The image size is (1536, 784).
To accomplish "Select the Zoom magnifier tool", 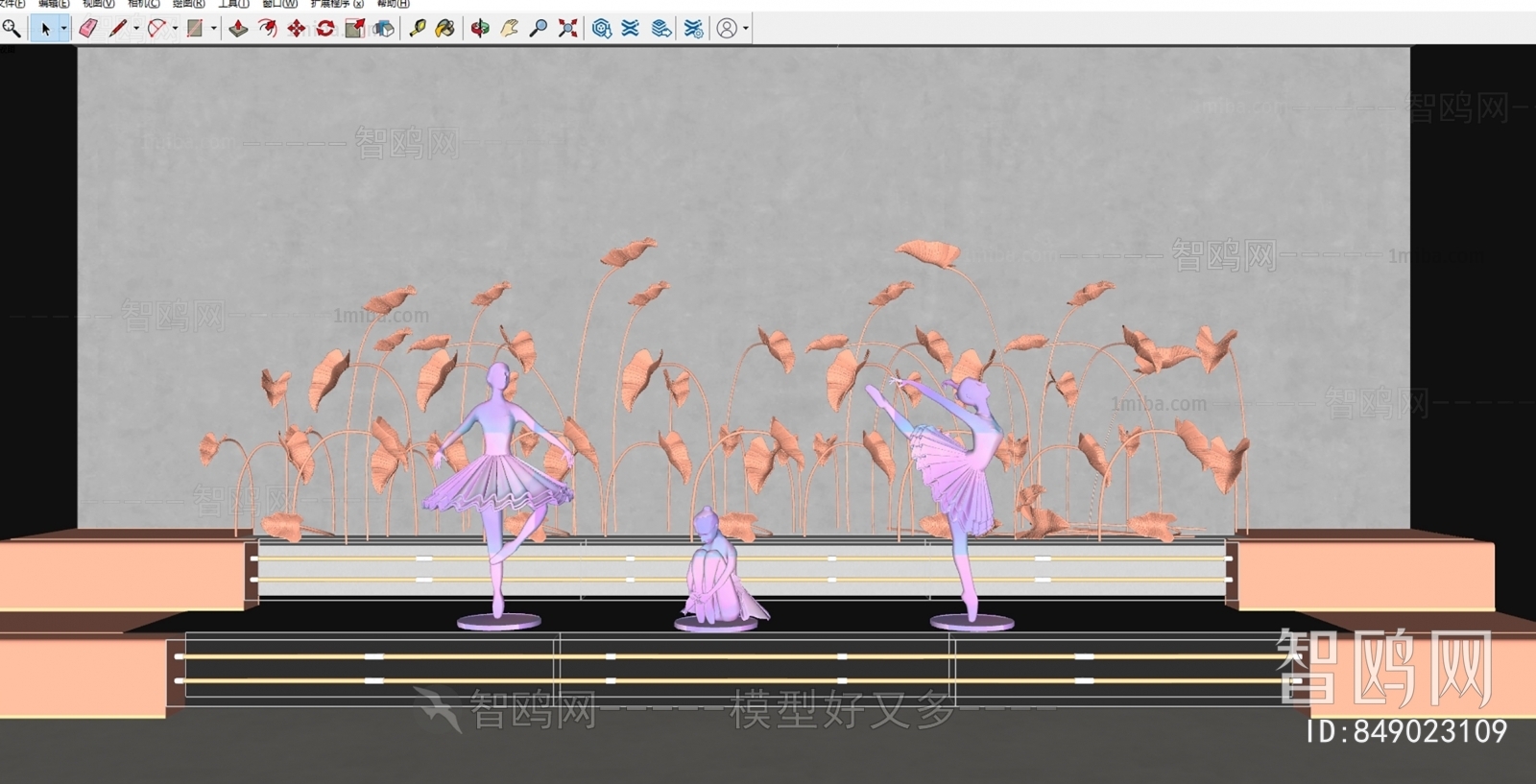I will click(539, 29).
